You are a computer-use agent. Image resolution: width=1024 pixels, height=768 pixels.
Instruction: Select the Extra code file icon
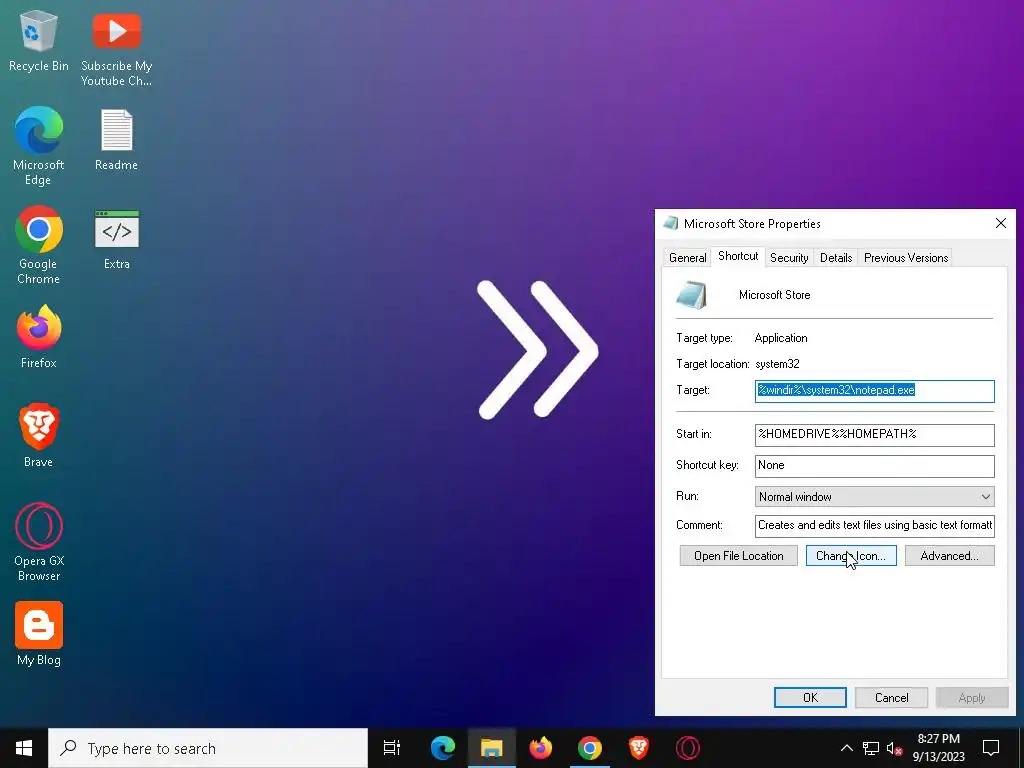(116, 239)
